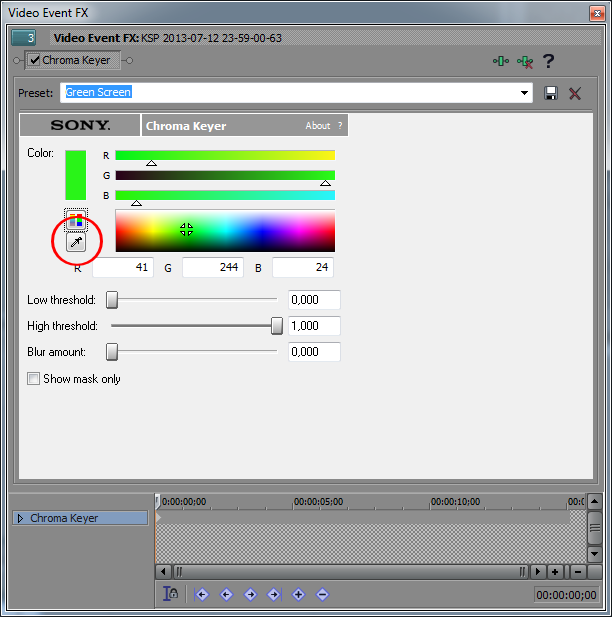Enable the Show mask only checkbox

point(34,379)
